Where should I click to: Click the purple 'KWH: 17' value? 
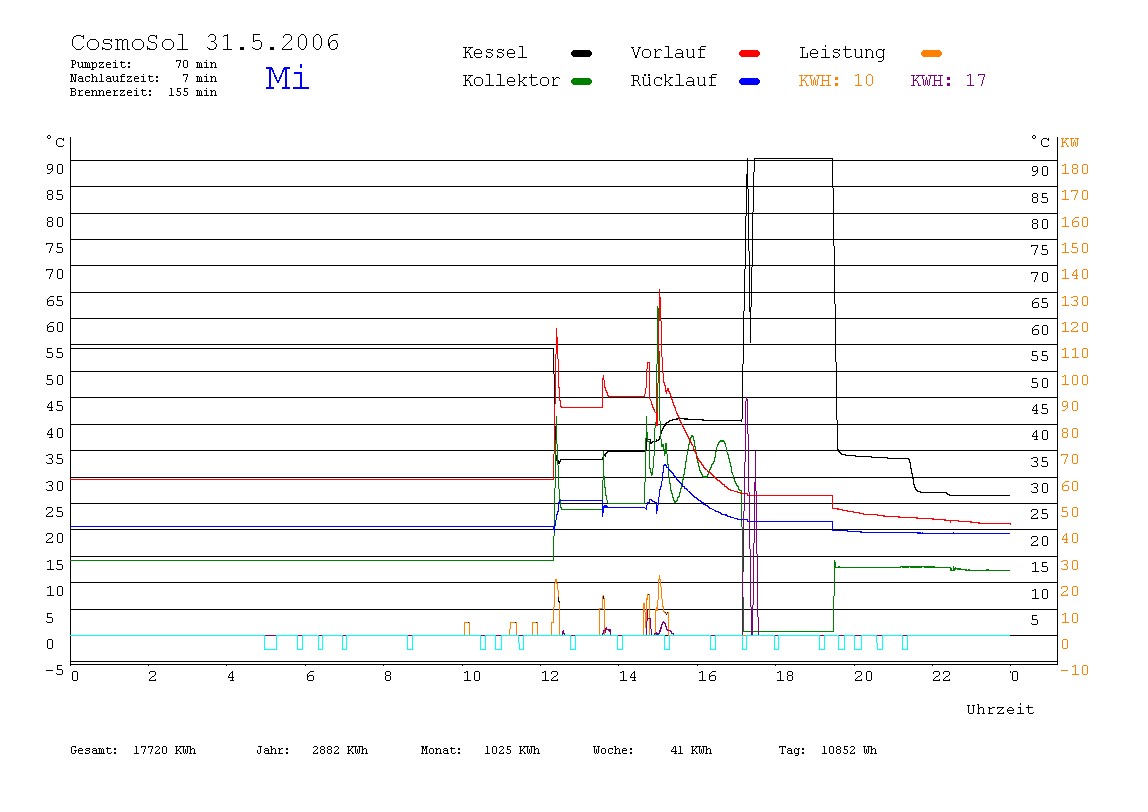[948, 81]
